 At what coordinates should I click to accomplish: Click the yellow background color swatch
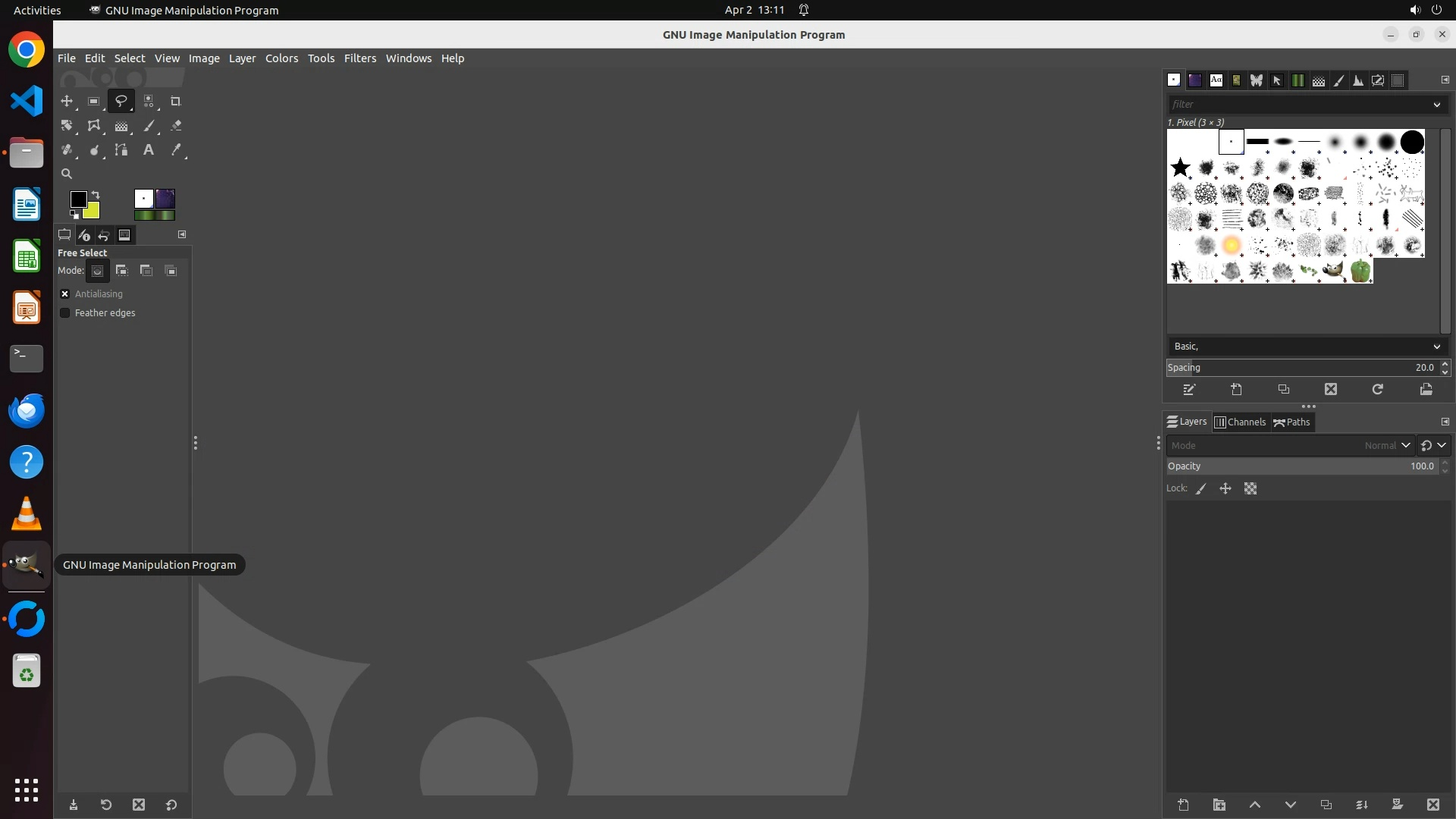pos(93,212)
